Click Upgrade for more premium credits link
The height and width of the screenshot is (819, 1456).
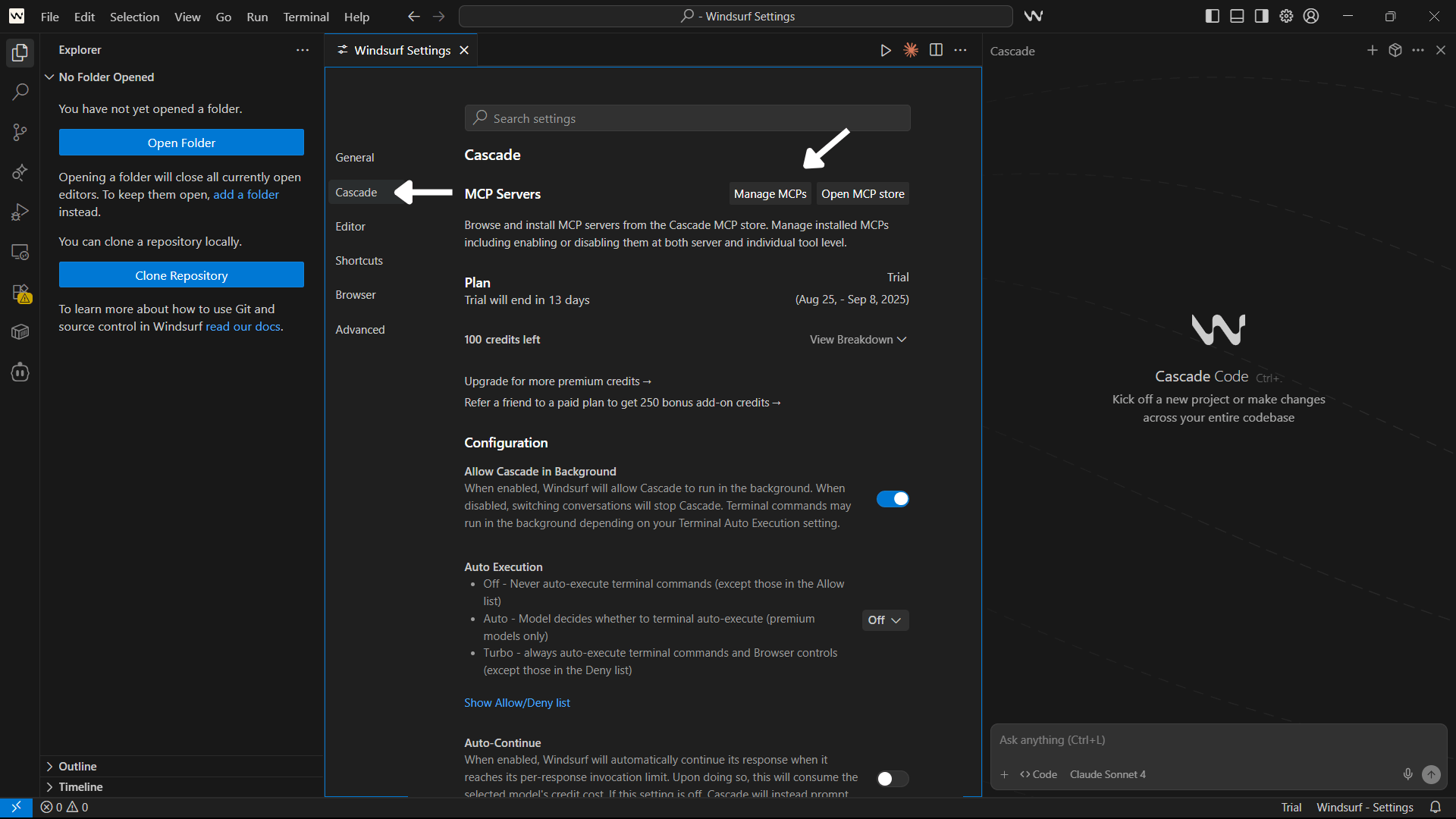[557, 381]
